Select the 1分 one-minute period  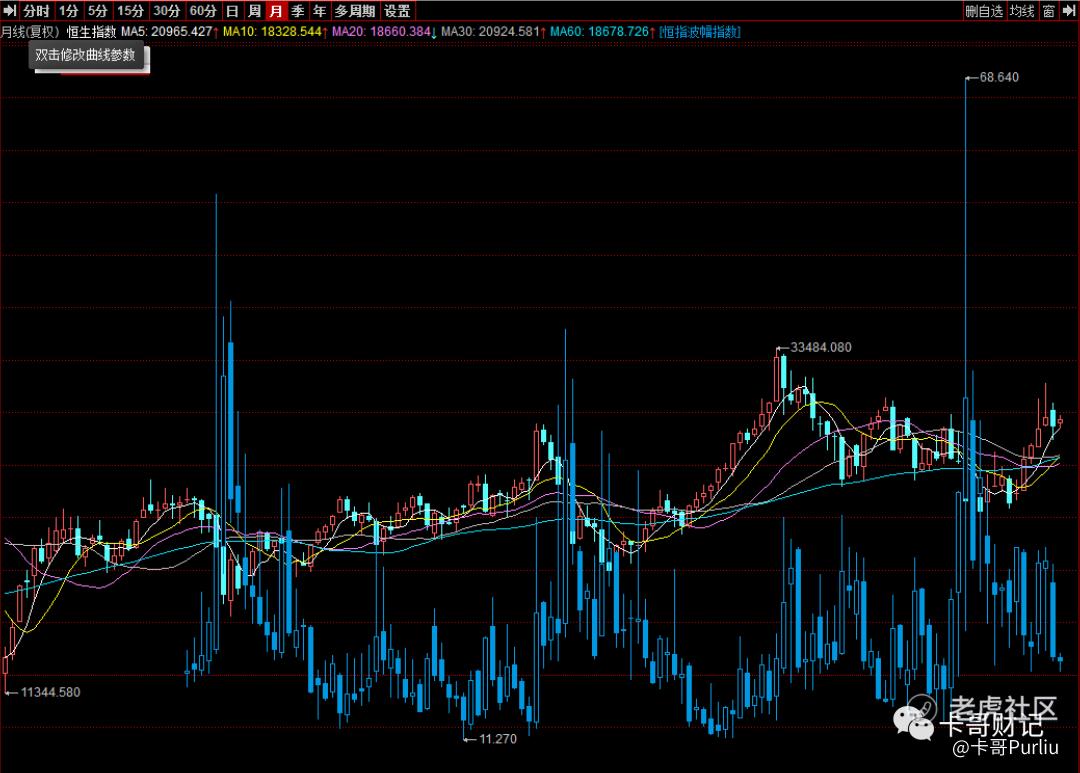pos(68,10)
